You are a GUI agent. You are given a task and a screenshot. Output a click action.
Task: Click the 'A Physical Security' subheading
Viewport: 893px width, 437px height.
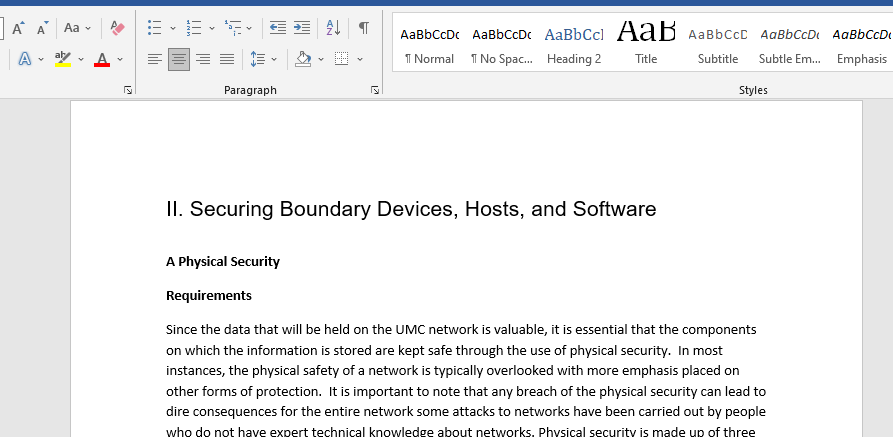pyautogui.click(x=223, y=262)
